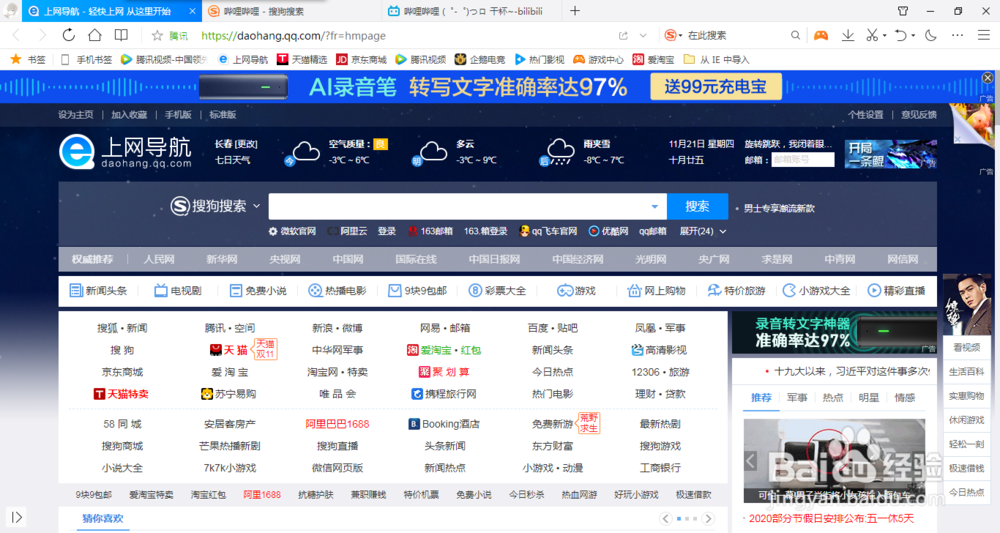Open 京东商城 bookmark in bookmarks bar
This screenshot has width=1000, height=533.
(x=362, y=60)
